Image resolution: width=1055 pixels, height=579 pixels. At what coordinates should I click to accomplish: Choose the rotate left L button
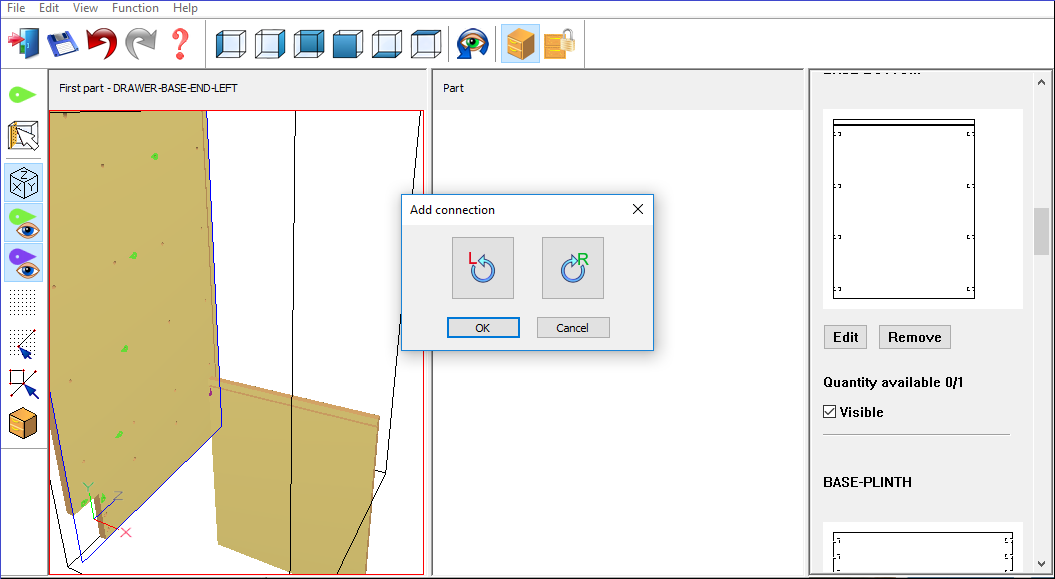pos(482,268)
